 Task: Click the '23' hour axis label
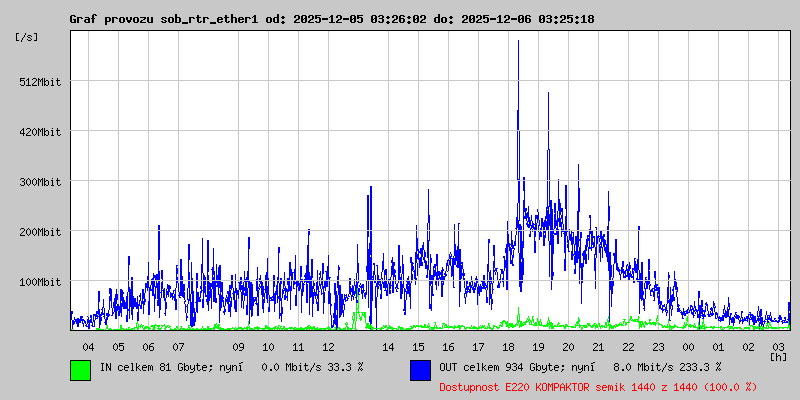(659, 347)
